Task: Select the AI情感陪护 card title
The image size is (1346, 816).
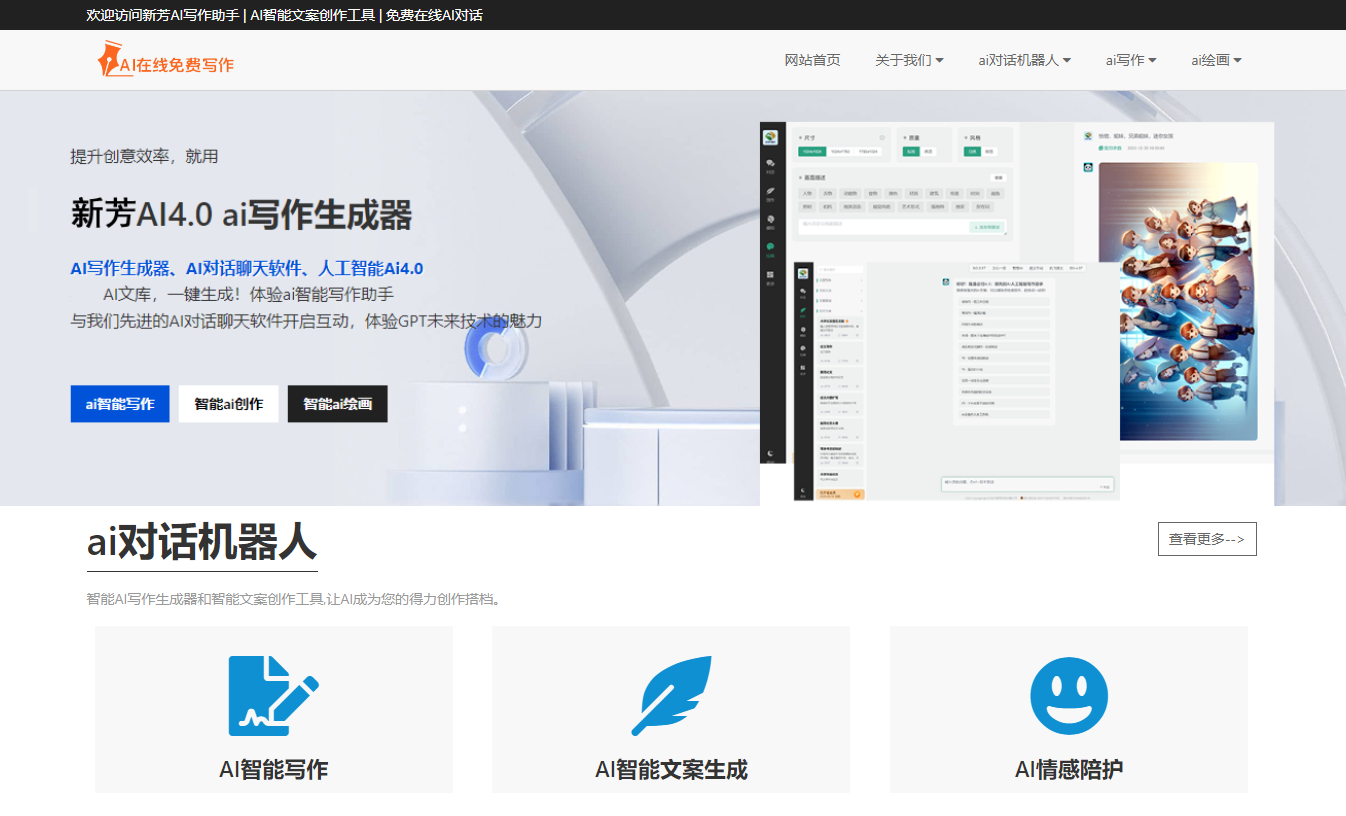Action: 1068,769
